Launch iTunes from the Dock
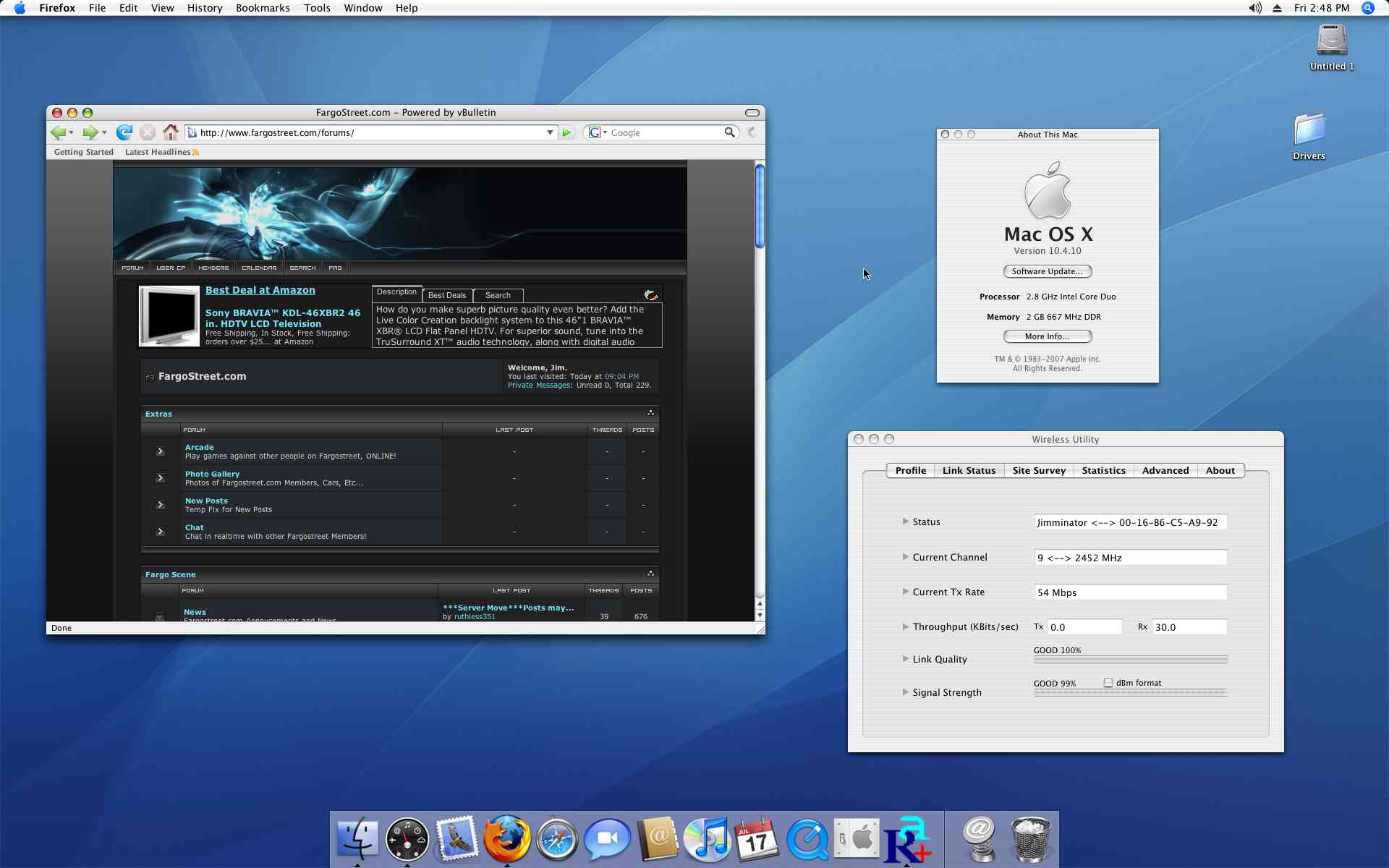Viewport: 1389px width, 868px height. [708, 839]
